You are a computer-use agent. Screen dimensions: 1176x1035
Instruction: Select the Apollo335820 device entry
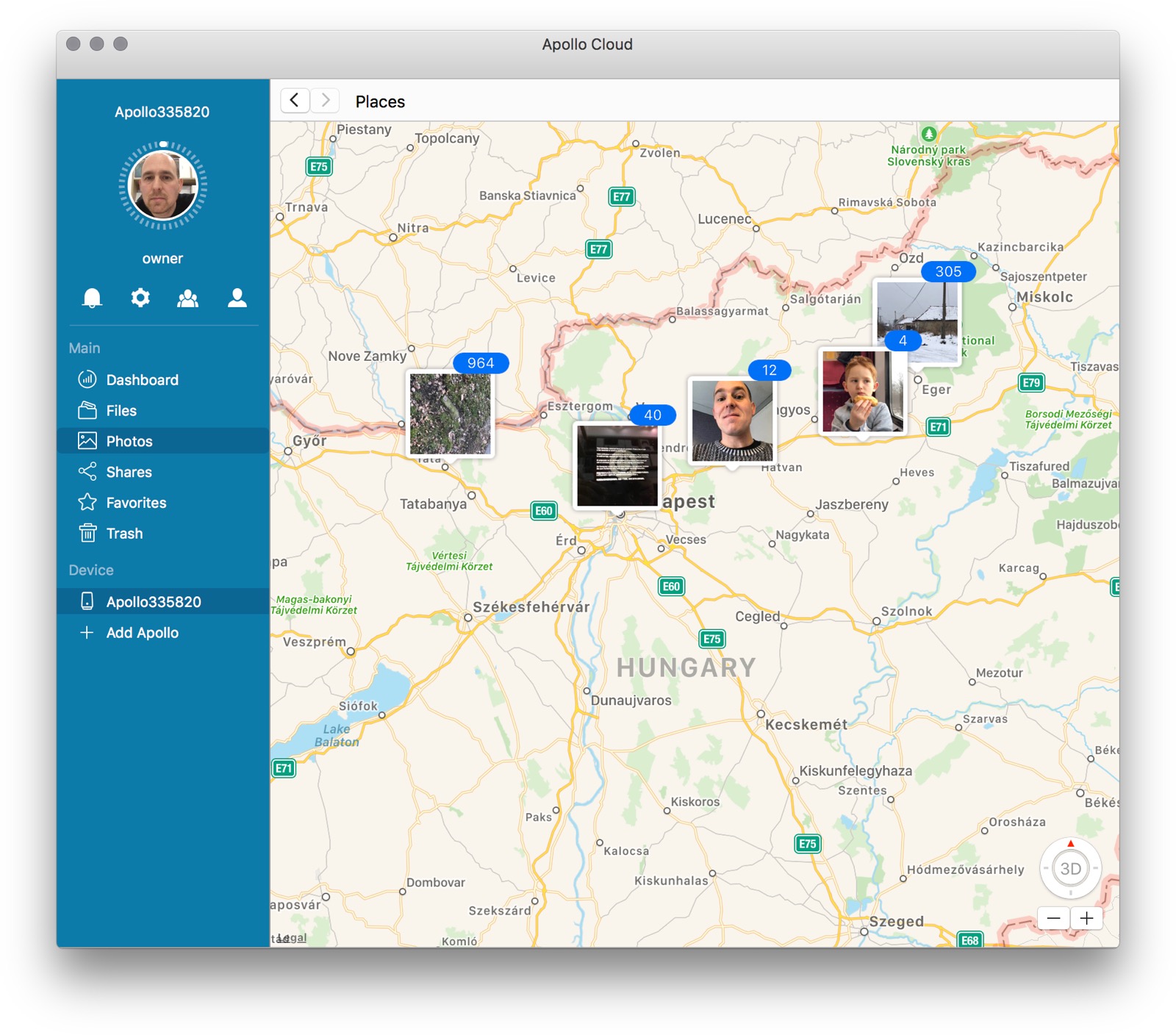pos(163,601)
